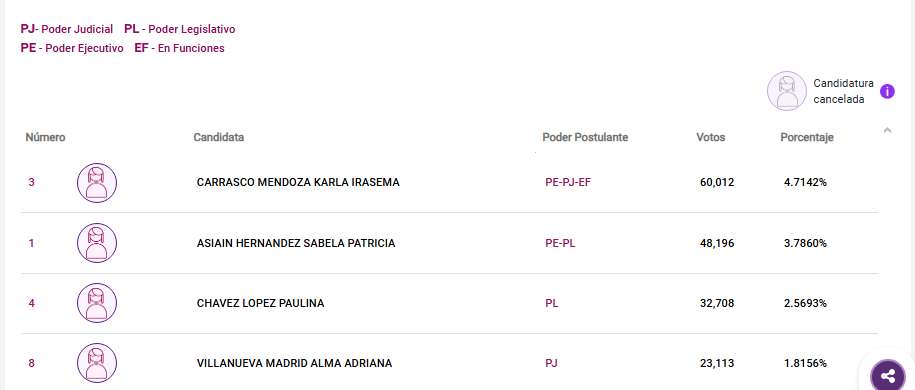Image resolution: width=915 pixels, height=390 pixels.
Task: Click the 60,012 votes value
Action: click(717, 182)
